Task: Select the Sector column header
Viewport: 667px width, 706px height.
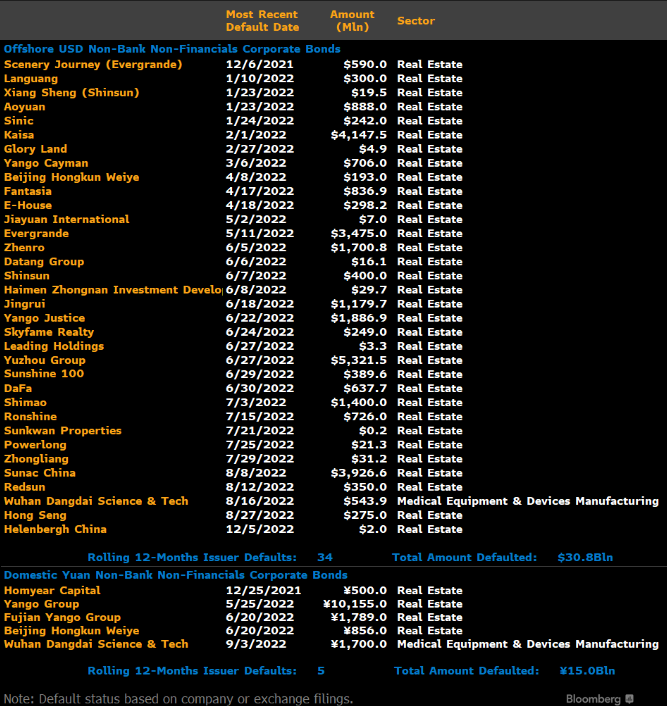Action: click(x=416, y=21)
